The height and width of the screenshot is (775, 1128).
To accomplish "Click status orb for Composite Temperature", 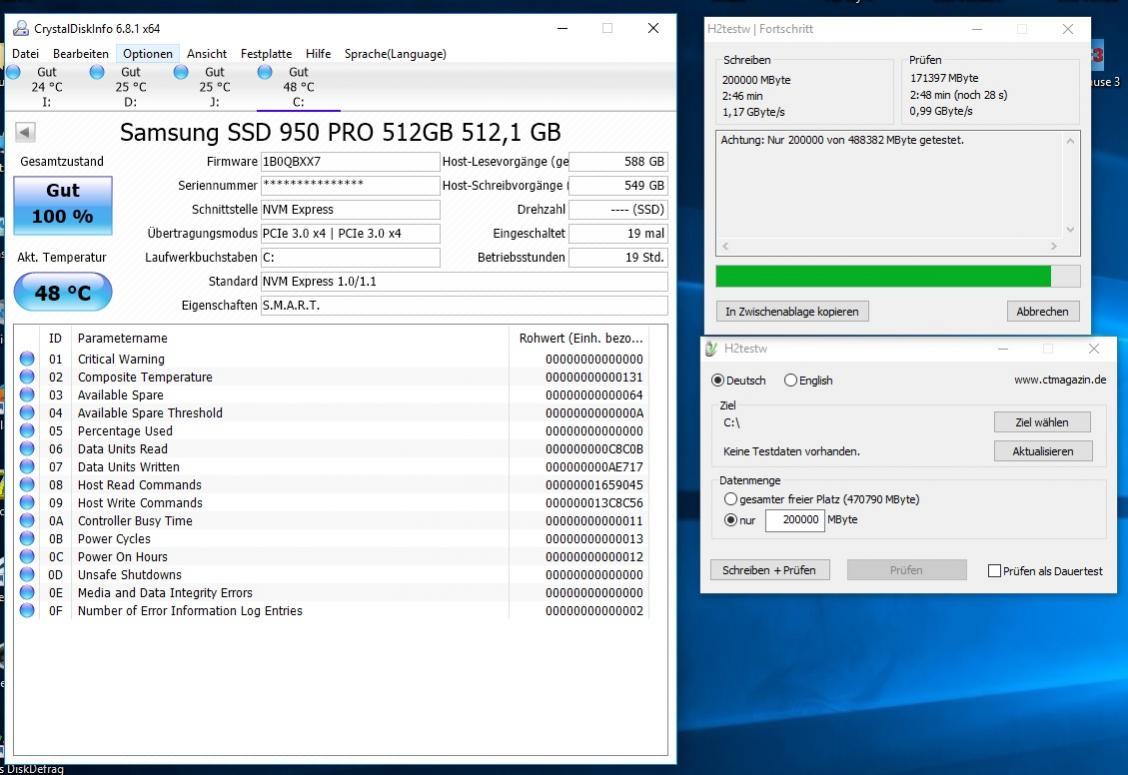I will coord(27,376).
